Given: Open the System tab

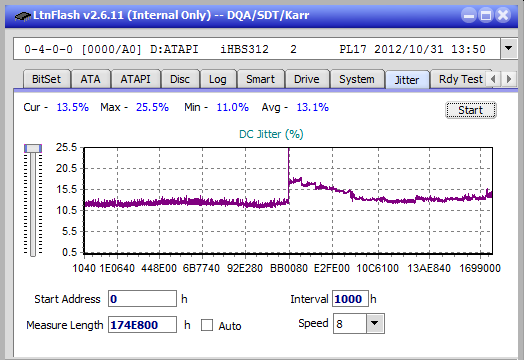Looking at the screenshot, I should point(357,79).
